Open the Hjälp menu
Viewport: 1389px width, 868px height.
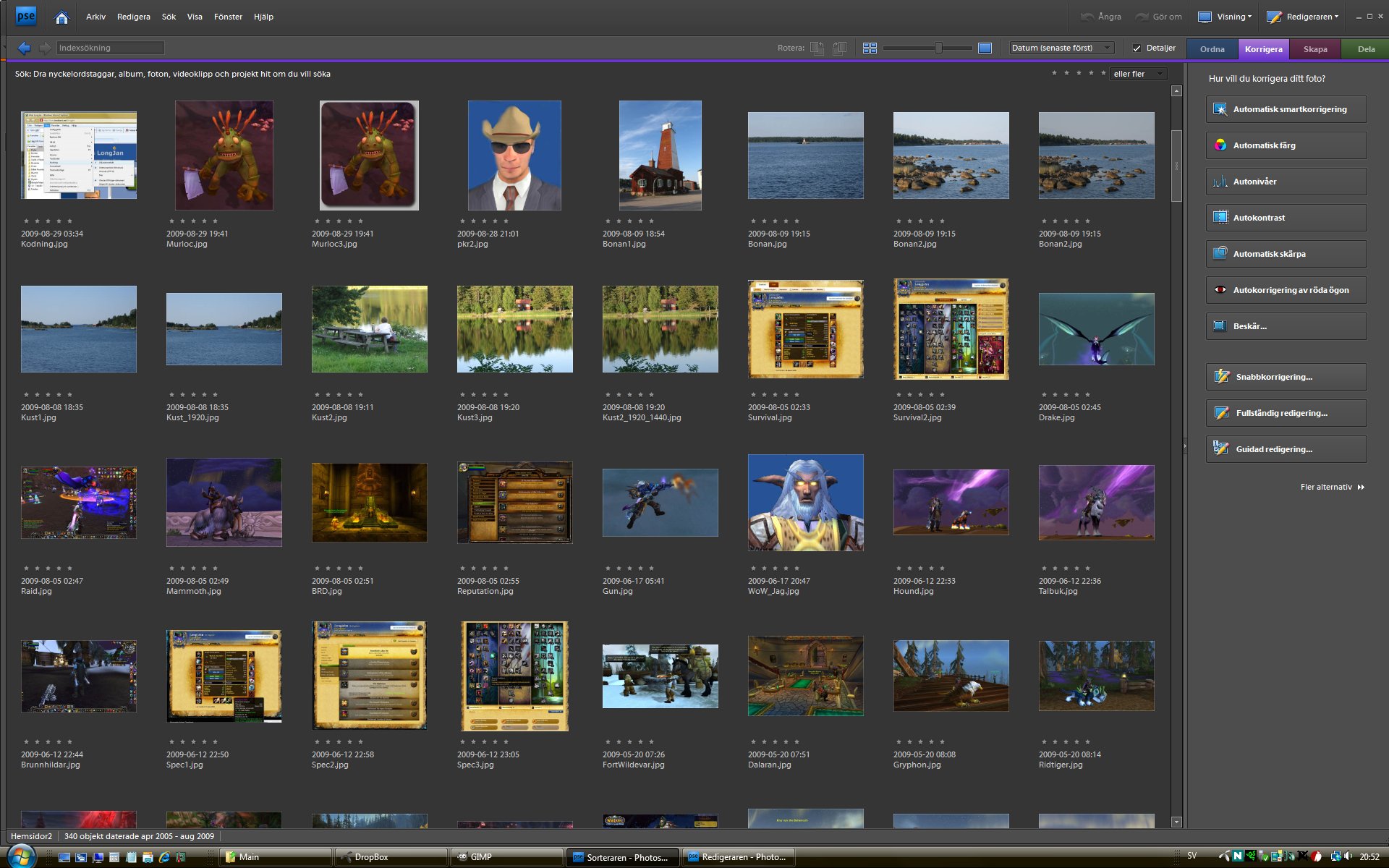tap(263, 17)
